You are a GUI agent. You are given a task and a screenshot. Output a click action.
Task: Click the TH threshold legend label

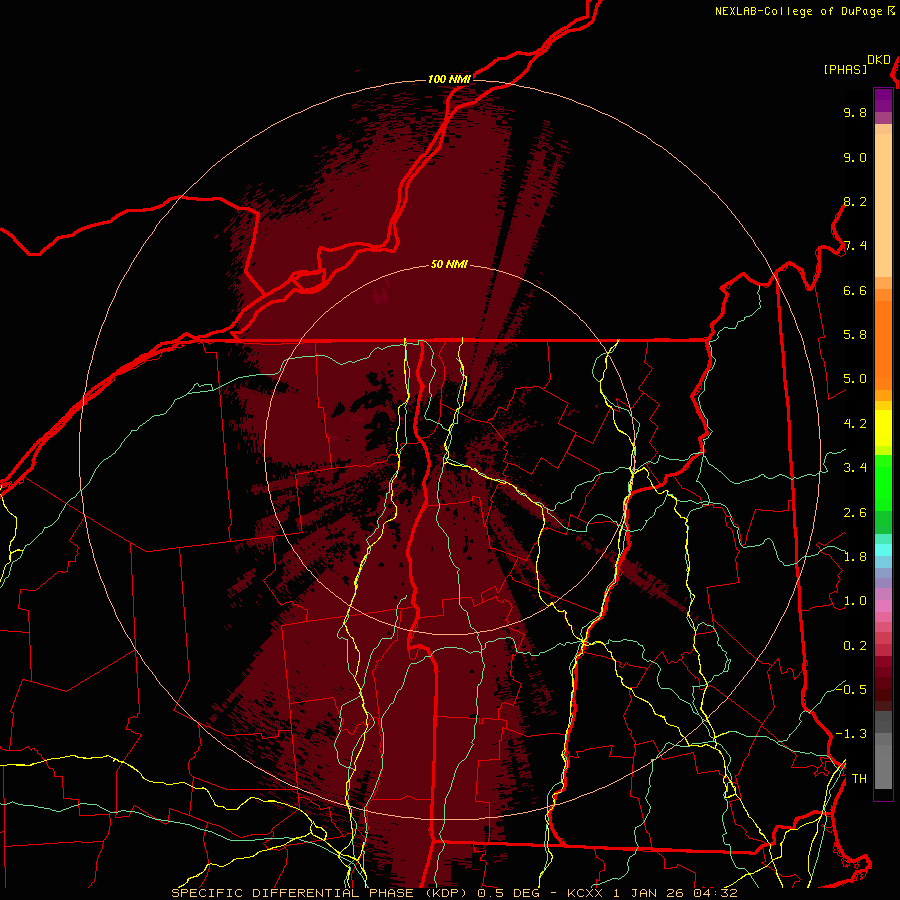(x=859, y=779)
